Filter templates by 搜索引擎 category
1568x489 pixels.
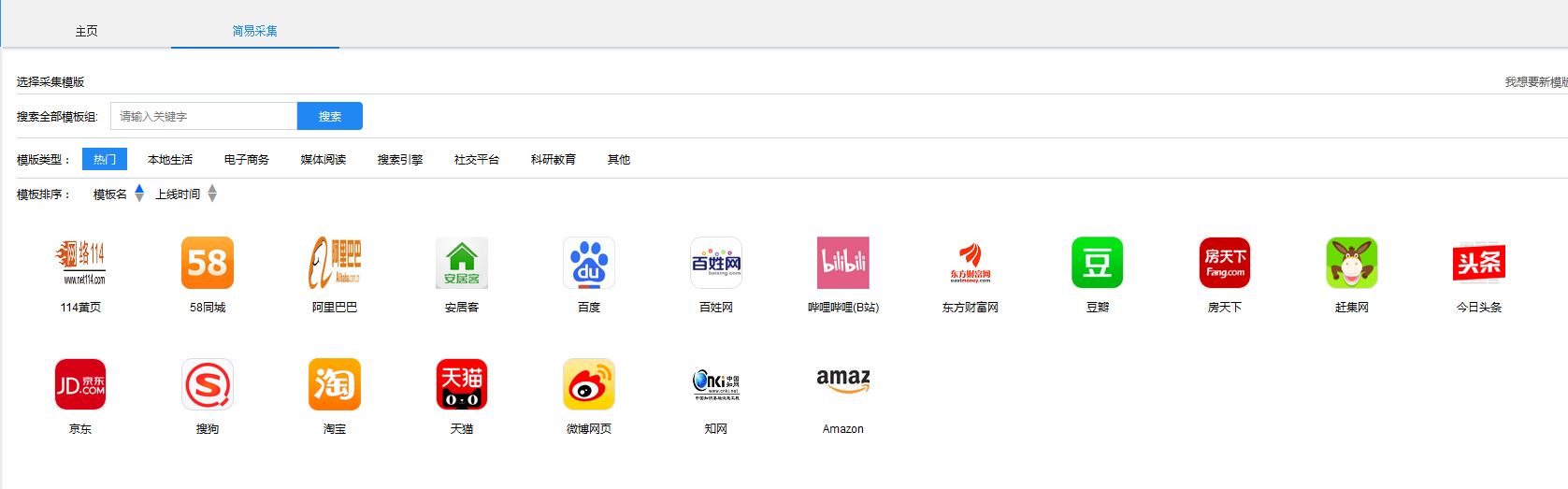coord(400,159)
